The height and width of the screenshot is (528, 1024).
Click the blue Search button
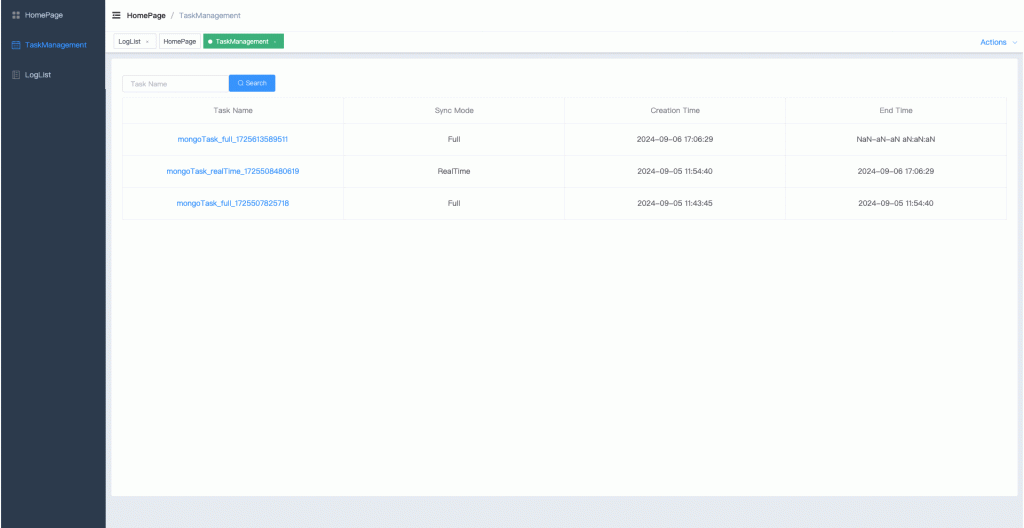coord(252,84)
